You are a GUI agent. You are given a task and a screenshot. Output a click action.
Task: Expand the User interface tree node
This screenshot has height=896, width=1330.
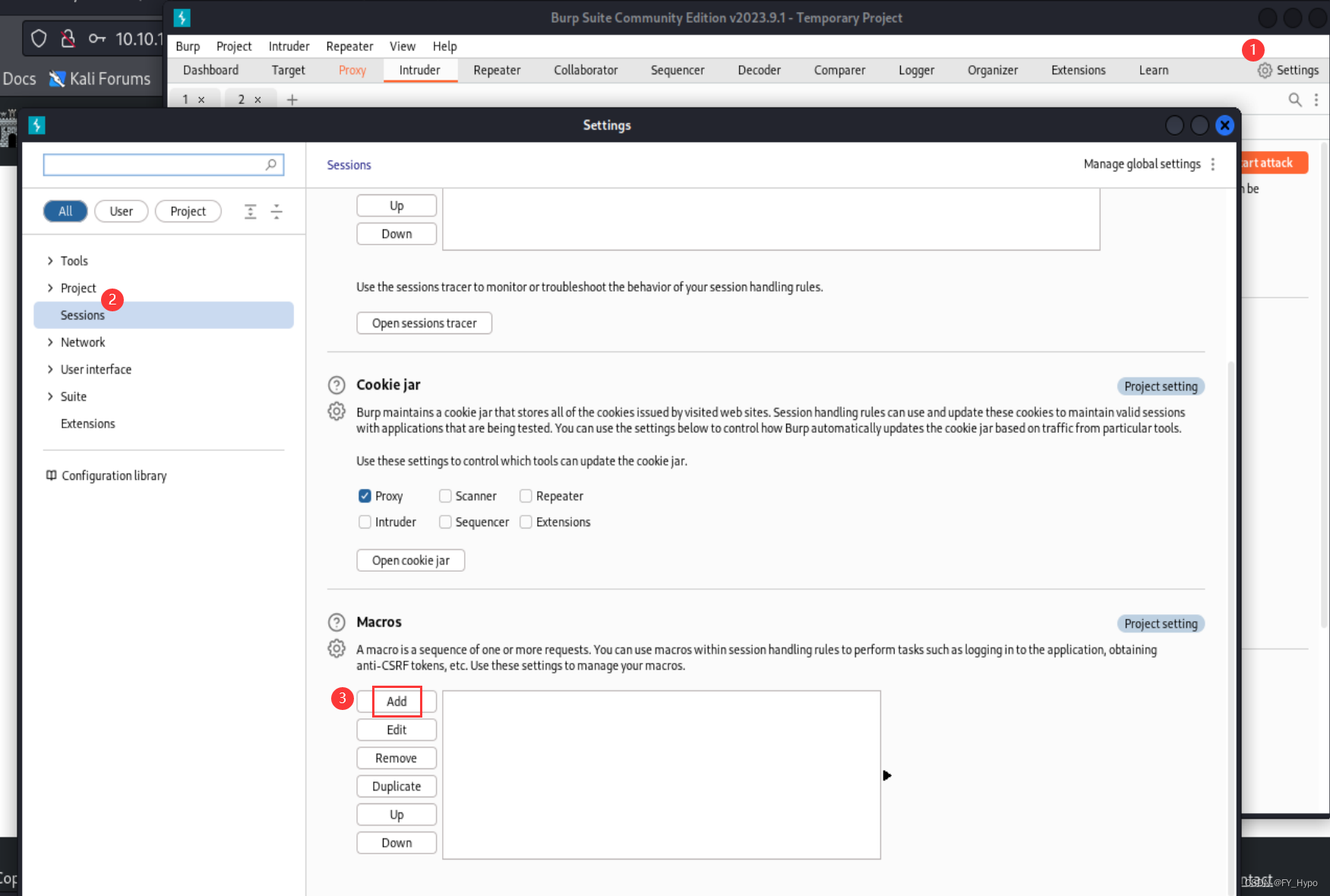50,369
